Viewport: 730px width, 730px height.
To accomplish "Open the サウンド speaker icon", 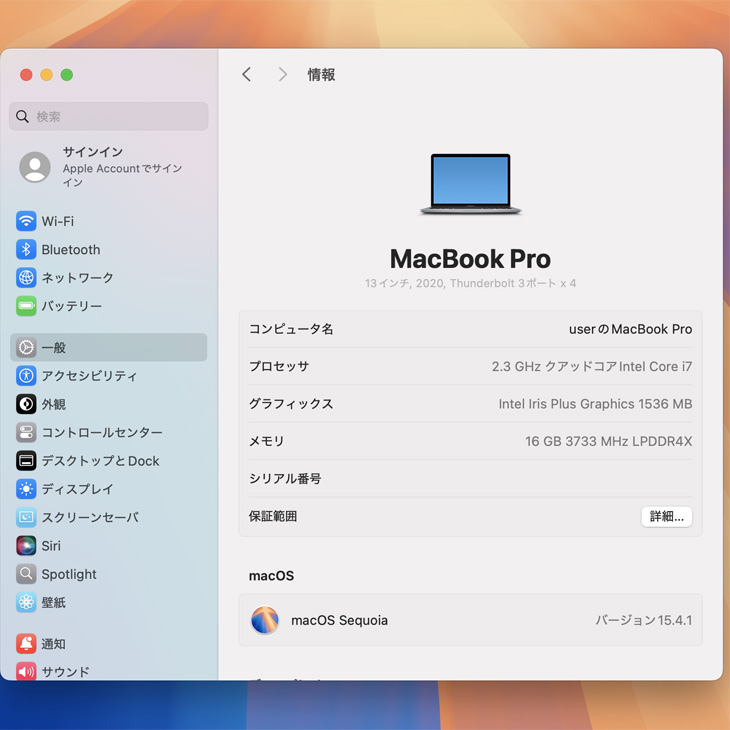I will pos(26,671).
